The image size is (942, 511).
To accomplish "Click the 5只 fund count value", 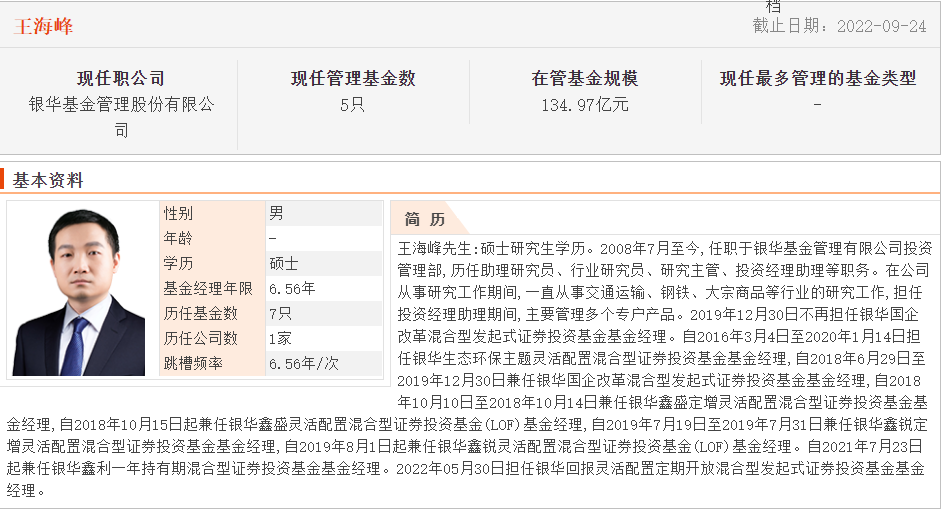I will point(352,105).
